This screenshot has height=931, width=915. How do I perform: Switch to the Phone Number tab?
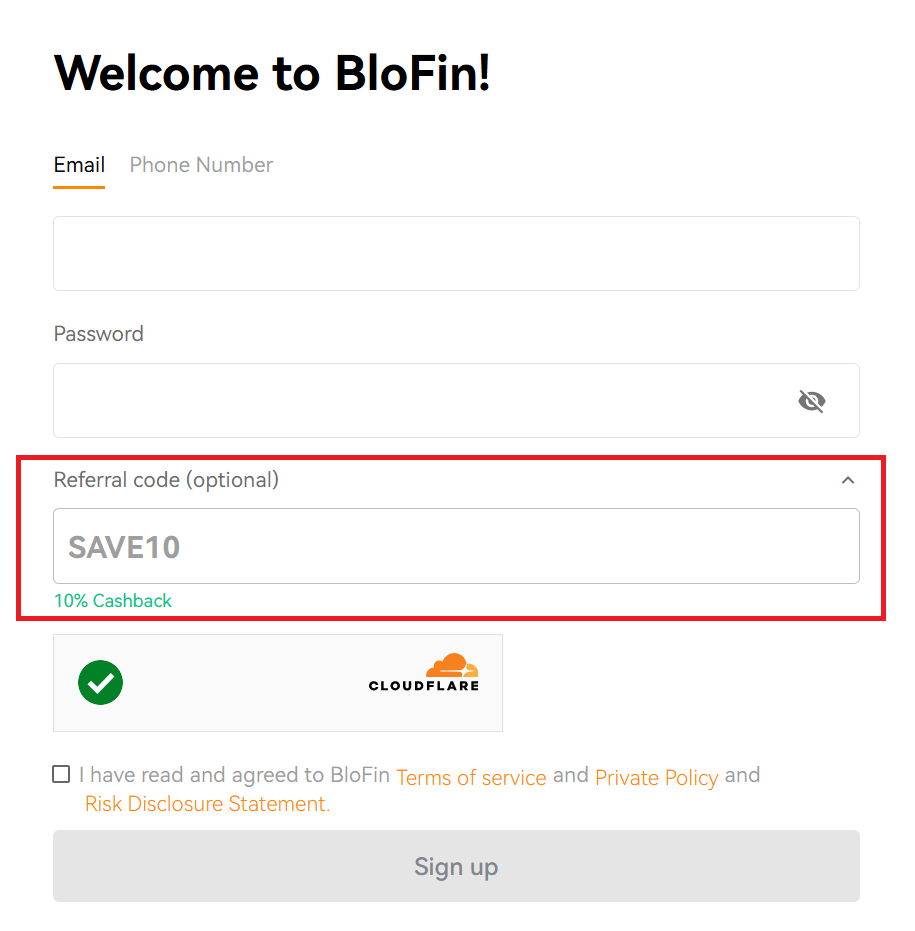[200, 164]
